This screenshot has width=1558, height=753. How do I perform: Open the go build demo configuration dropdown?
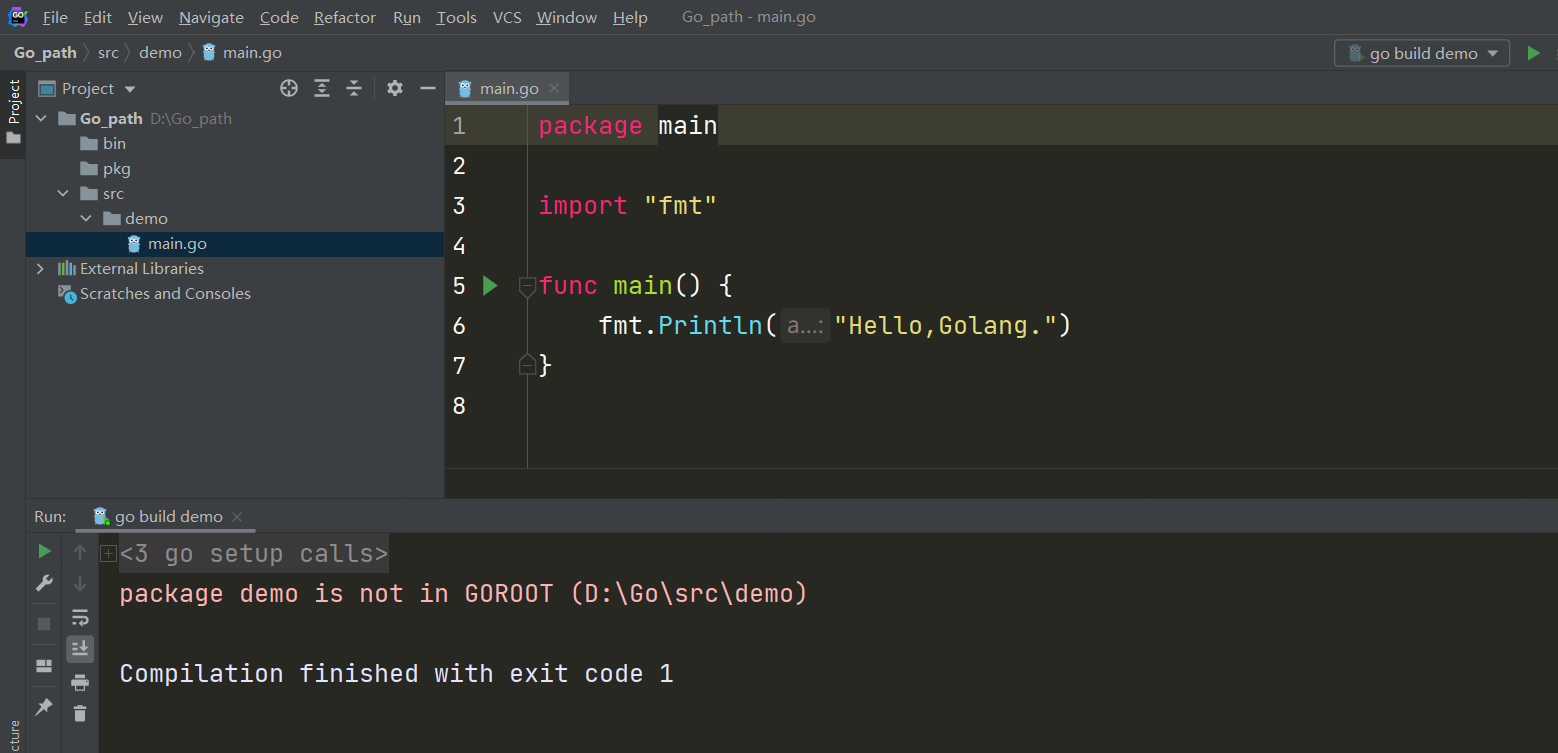click(1422, 53)
